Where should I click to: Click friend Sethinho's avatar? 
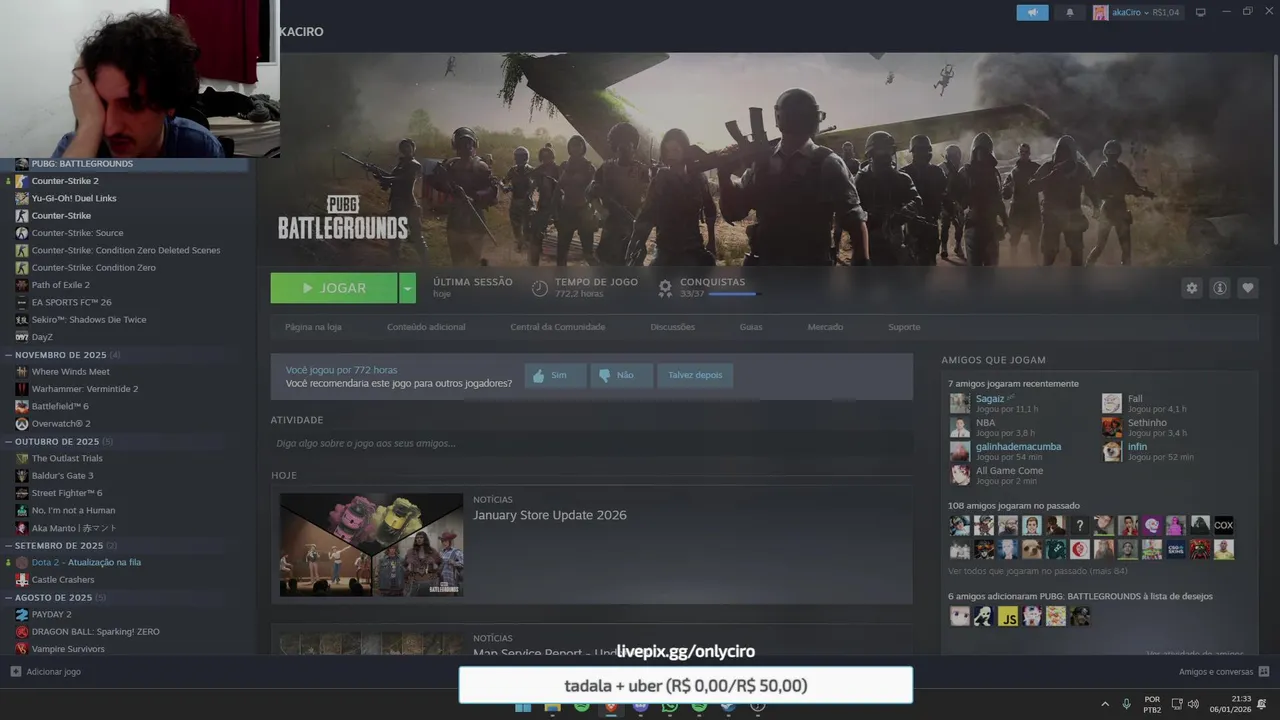pyautogui.click(x=1112, y=427)
